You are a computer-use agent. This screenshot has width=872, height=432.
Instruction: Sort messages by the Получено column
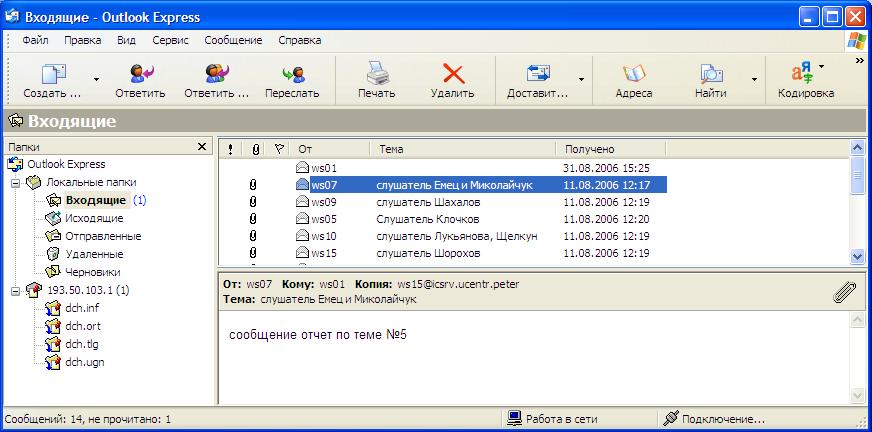(x=611, y=149)
